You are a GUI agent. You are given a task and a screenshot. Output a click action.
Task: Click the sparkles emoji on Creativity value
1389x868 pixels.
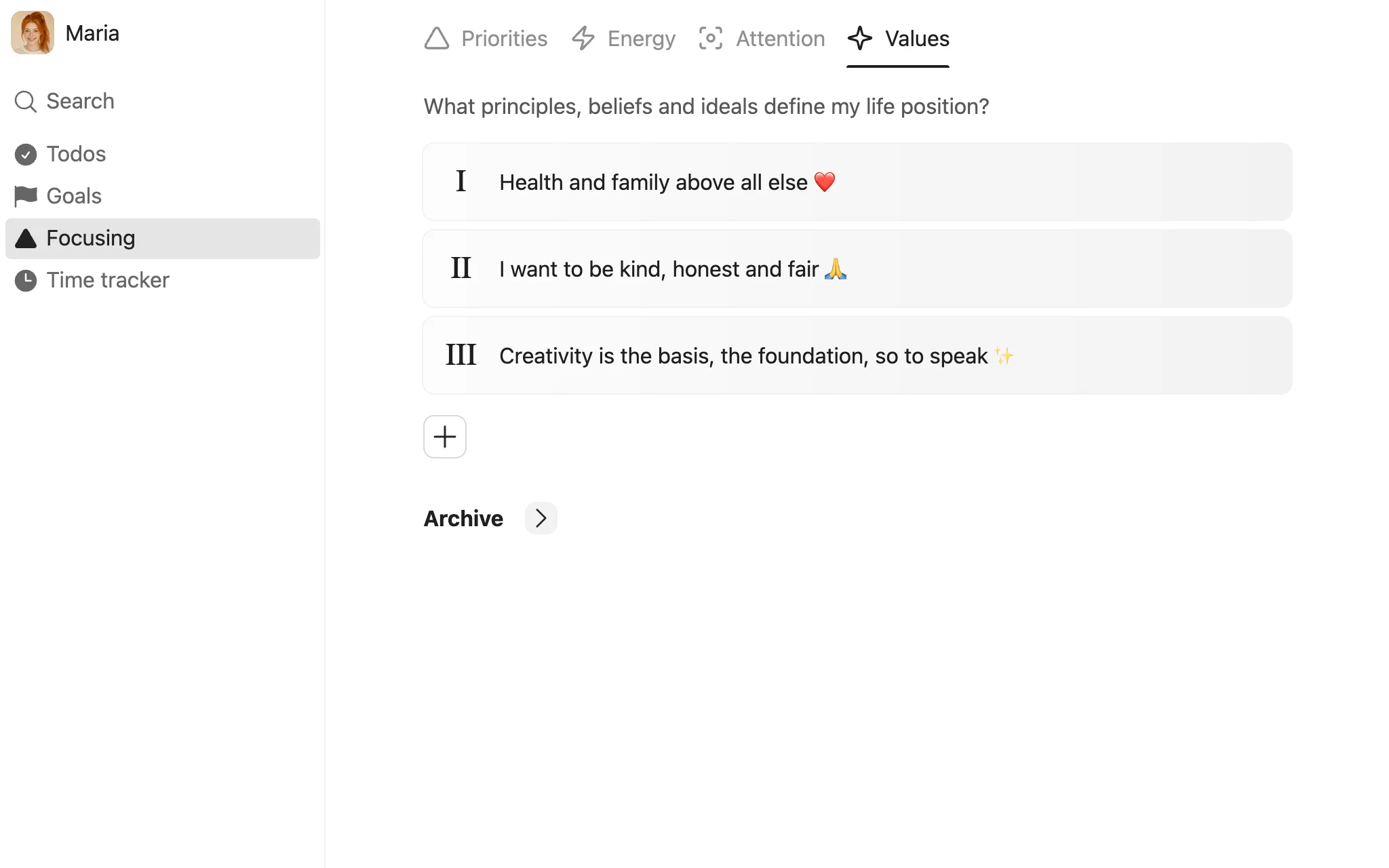click(1004, 356)
